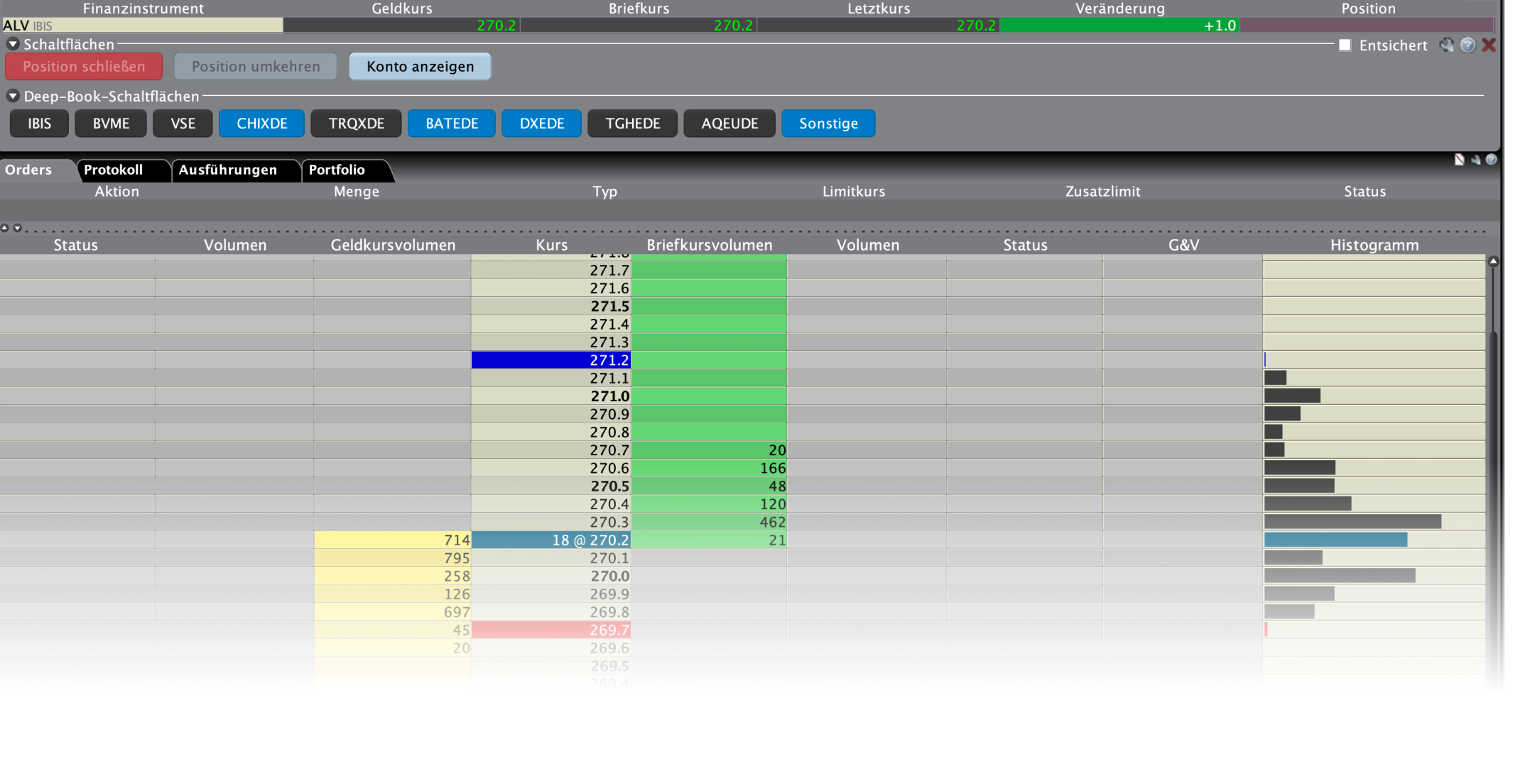Click the Position schließen button

click(84, 67)
